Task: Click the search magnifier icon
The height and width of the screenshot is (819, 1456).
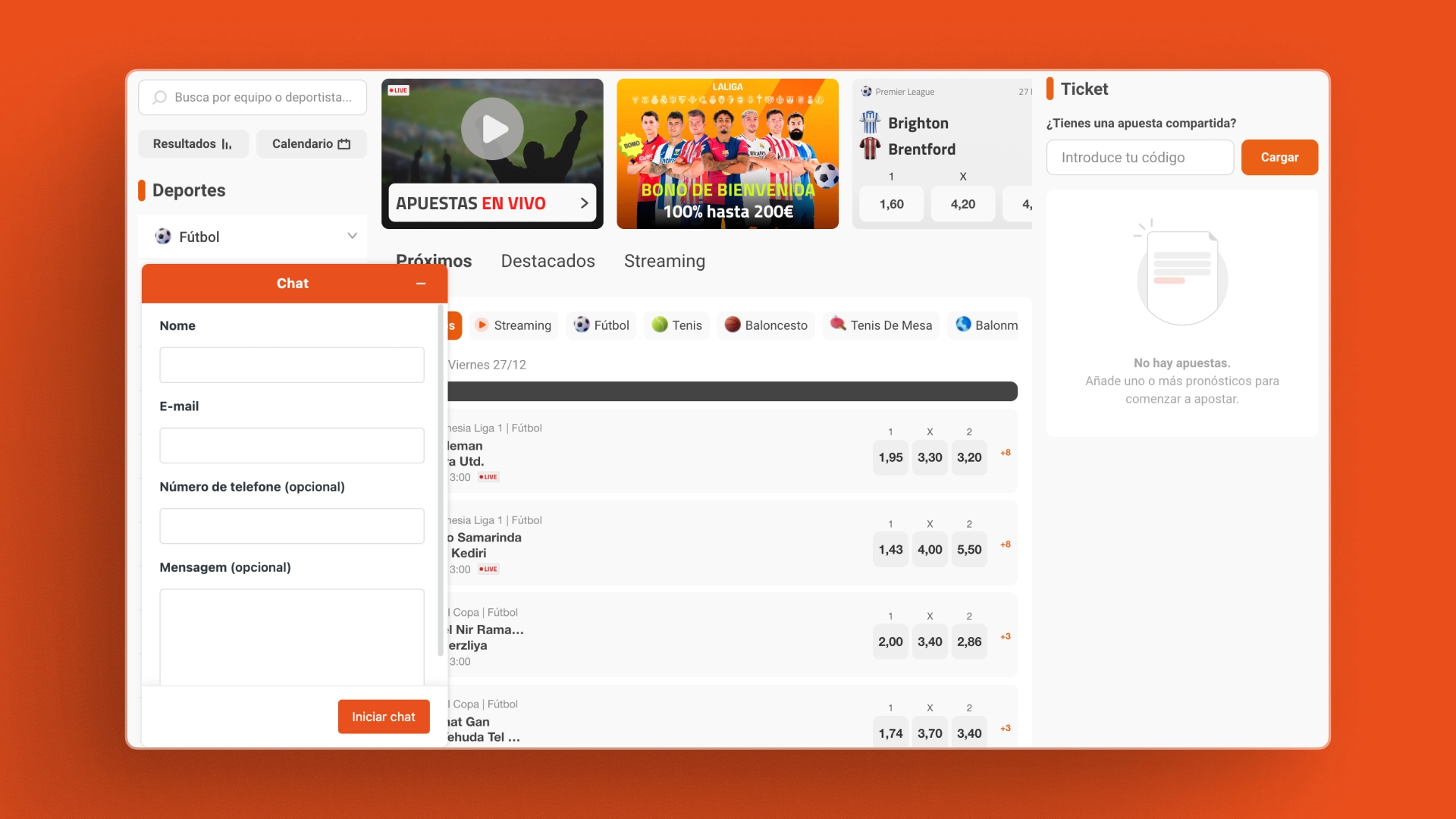Action: [x=159, y=98]
